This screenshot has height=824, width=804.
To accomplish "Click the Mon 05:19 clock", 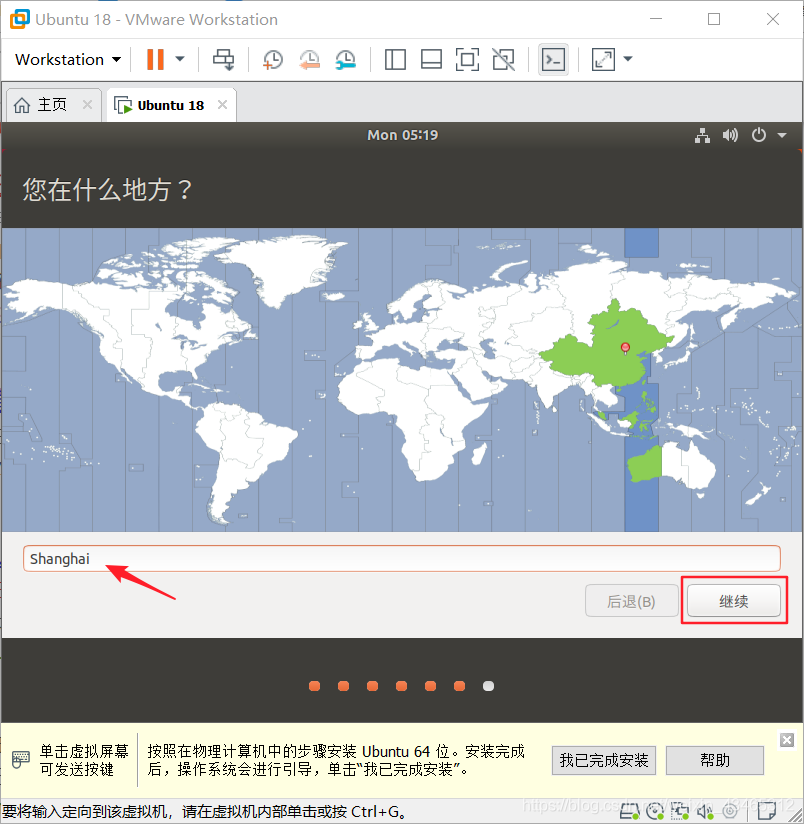I will [403, 135].
